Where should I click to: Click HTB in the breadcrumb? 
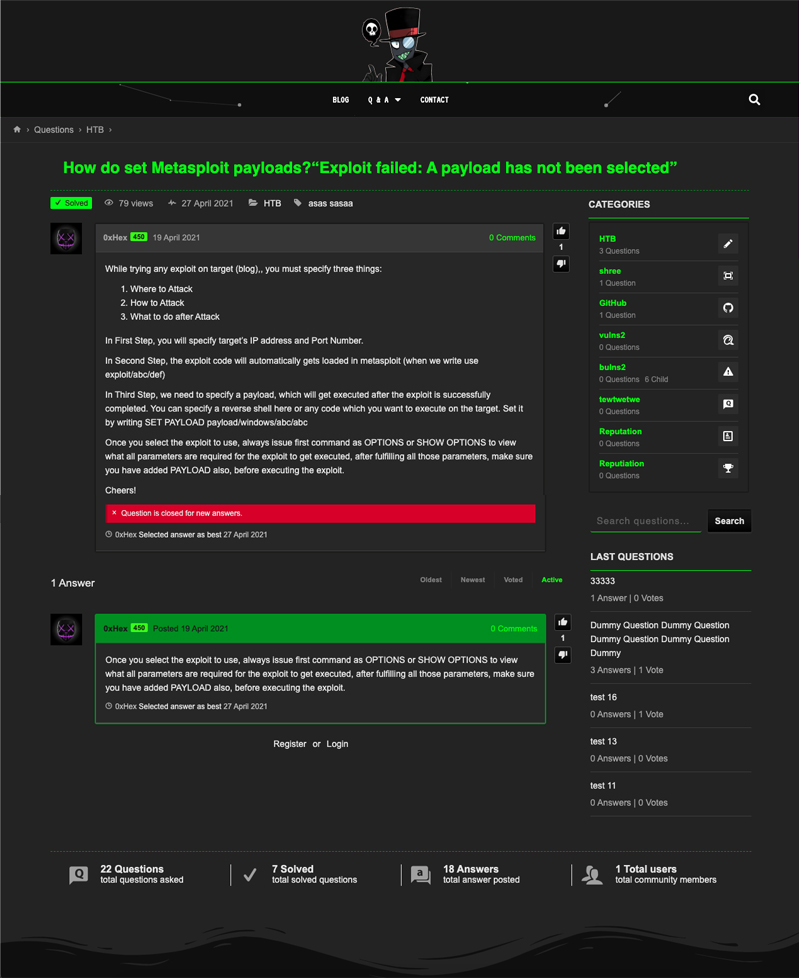(95, 130)
